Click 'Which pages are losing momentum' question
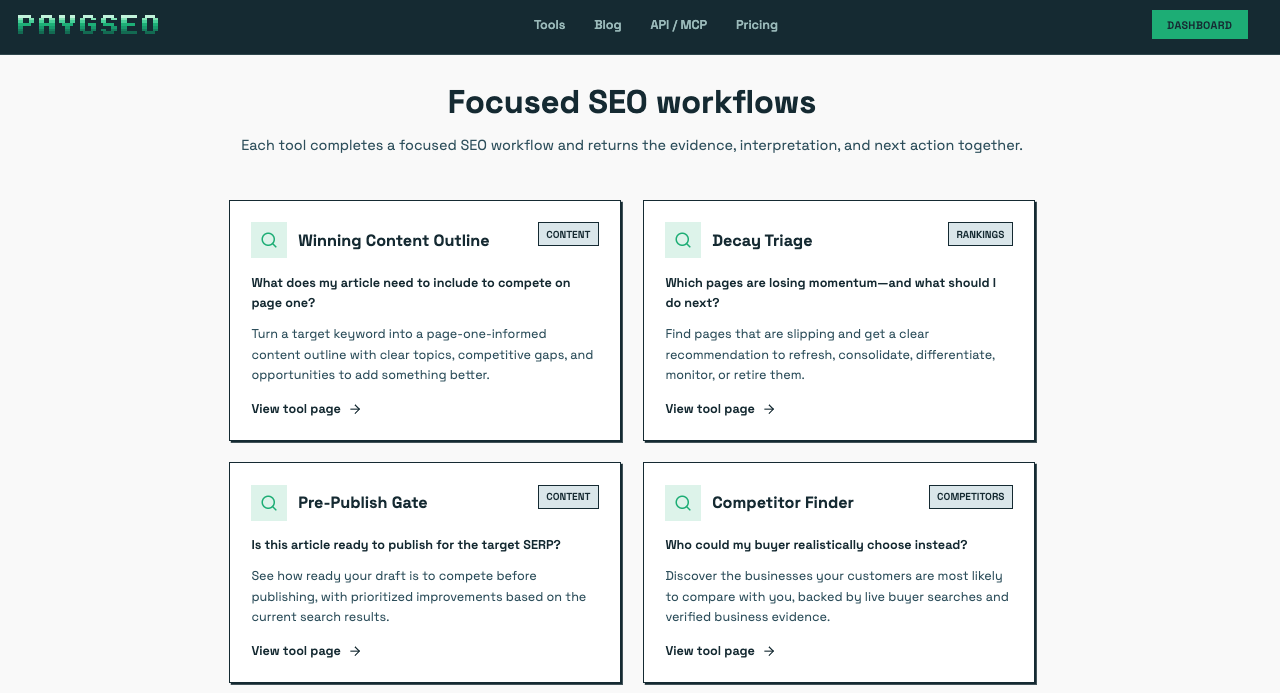Viewport: 1280px width, 693px height. click(831, 293)
